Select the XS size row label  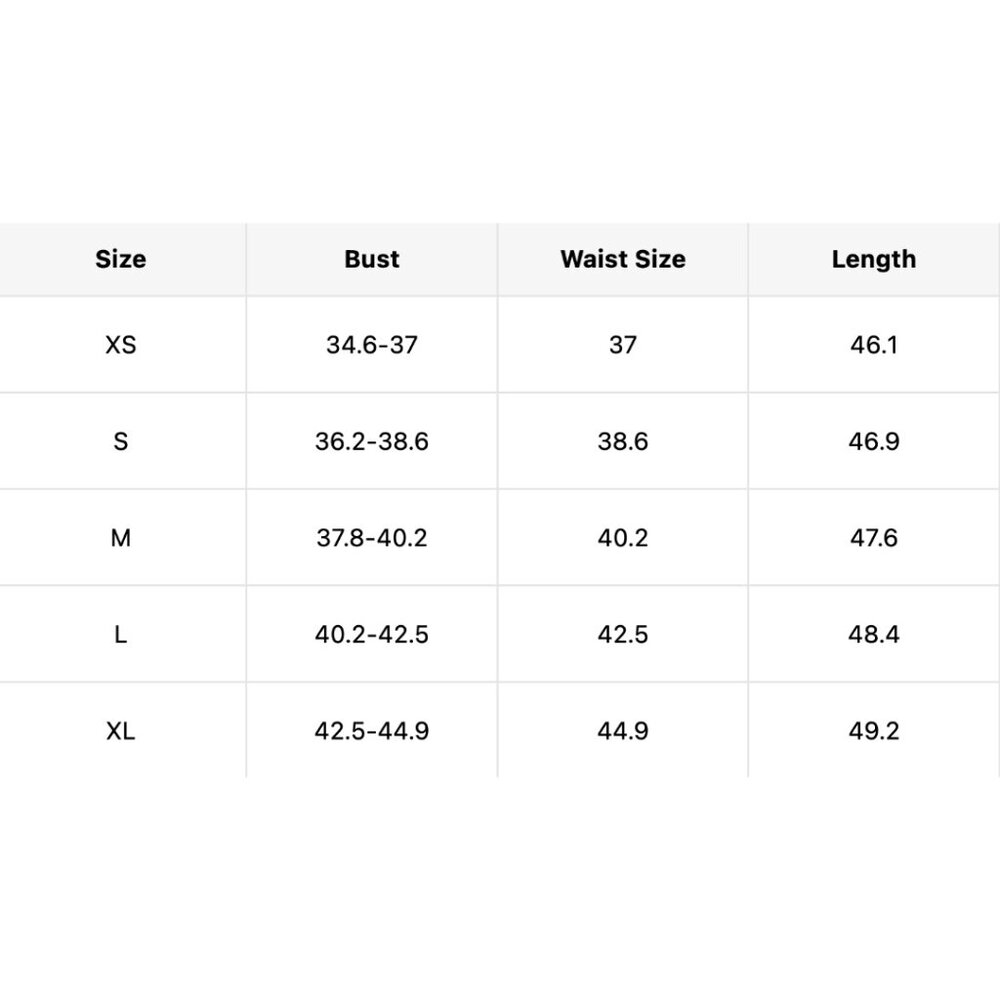(121, 345)
